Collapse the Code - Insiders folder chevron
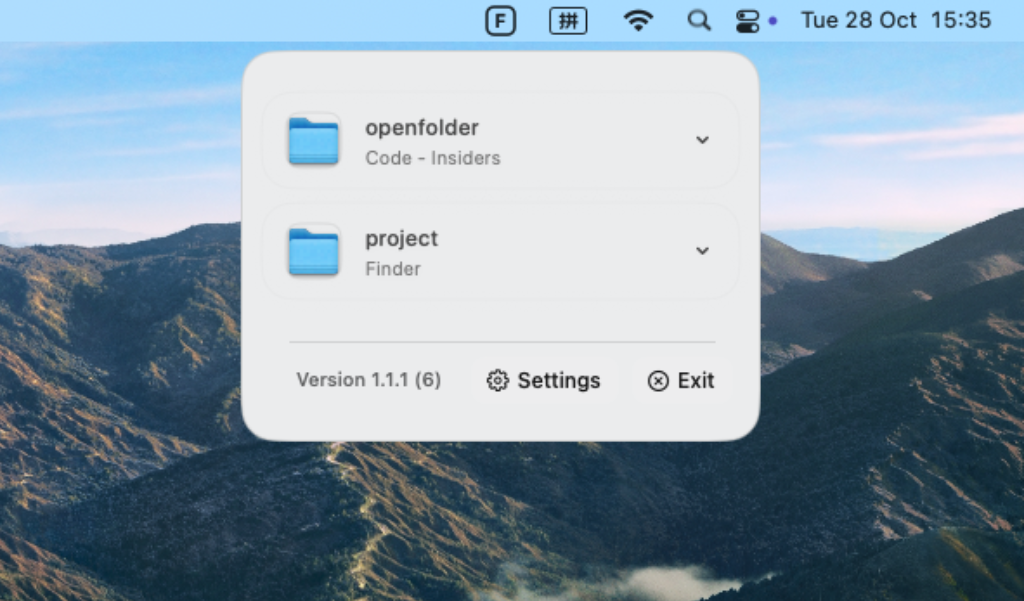This screenshot has height=601, width=1024. point(702,140)
